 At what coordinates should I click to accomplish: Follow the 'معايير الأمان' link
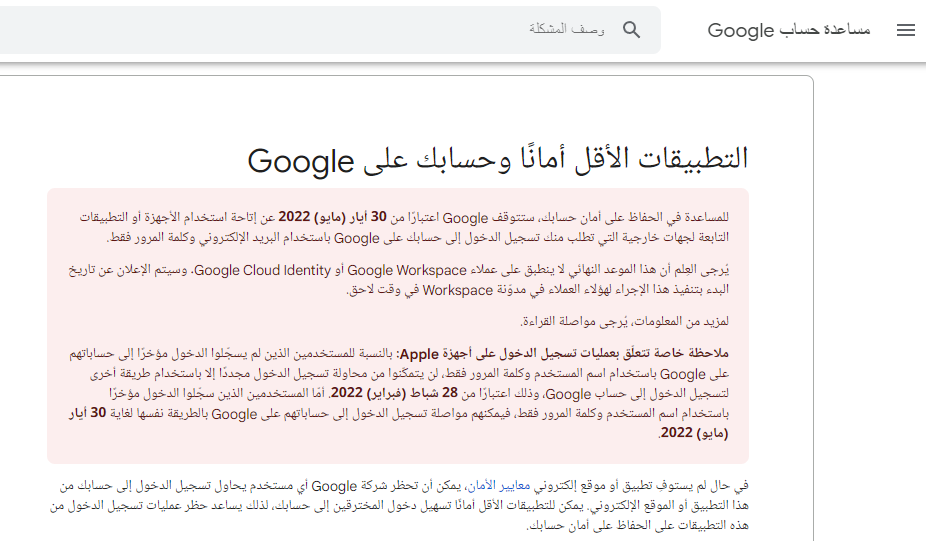click(x=498, y=486)
